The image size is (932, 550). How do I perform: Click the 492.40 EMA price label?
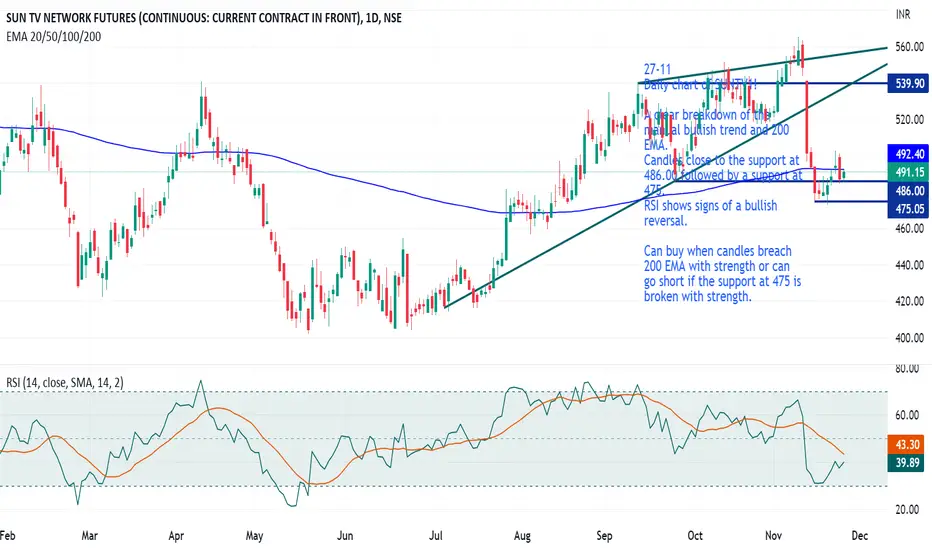908,154
